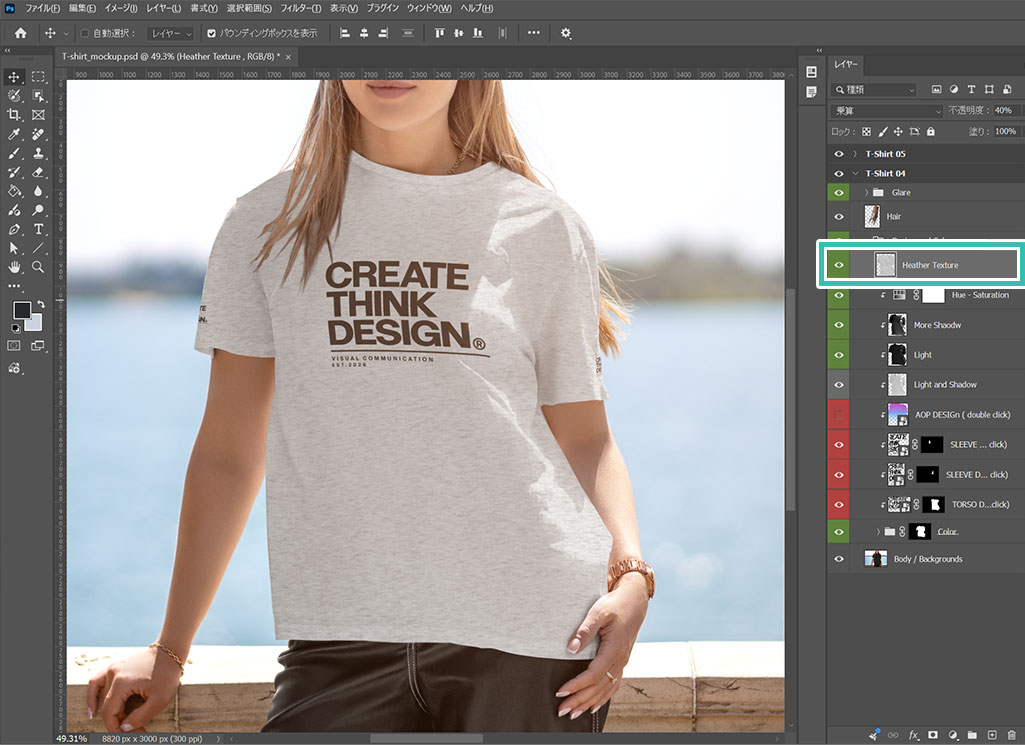
Task: Select the Brush tool
Action: (14, 153)
